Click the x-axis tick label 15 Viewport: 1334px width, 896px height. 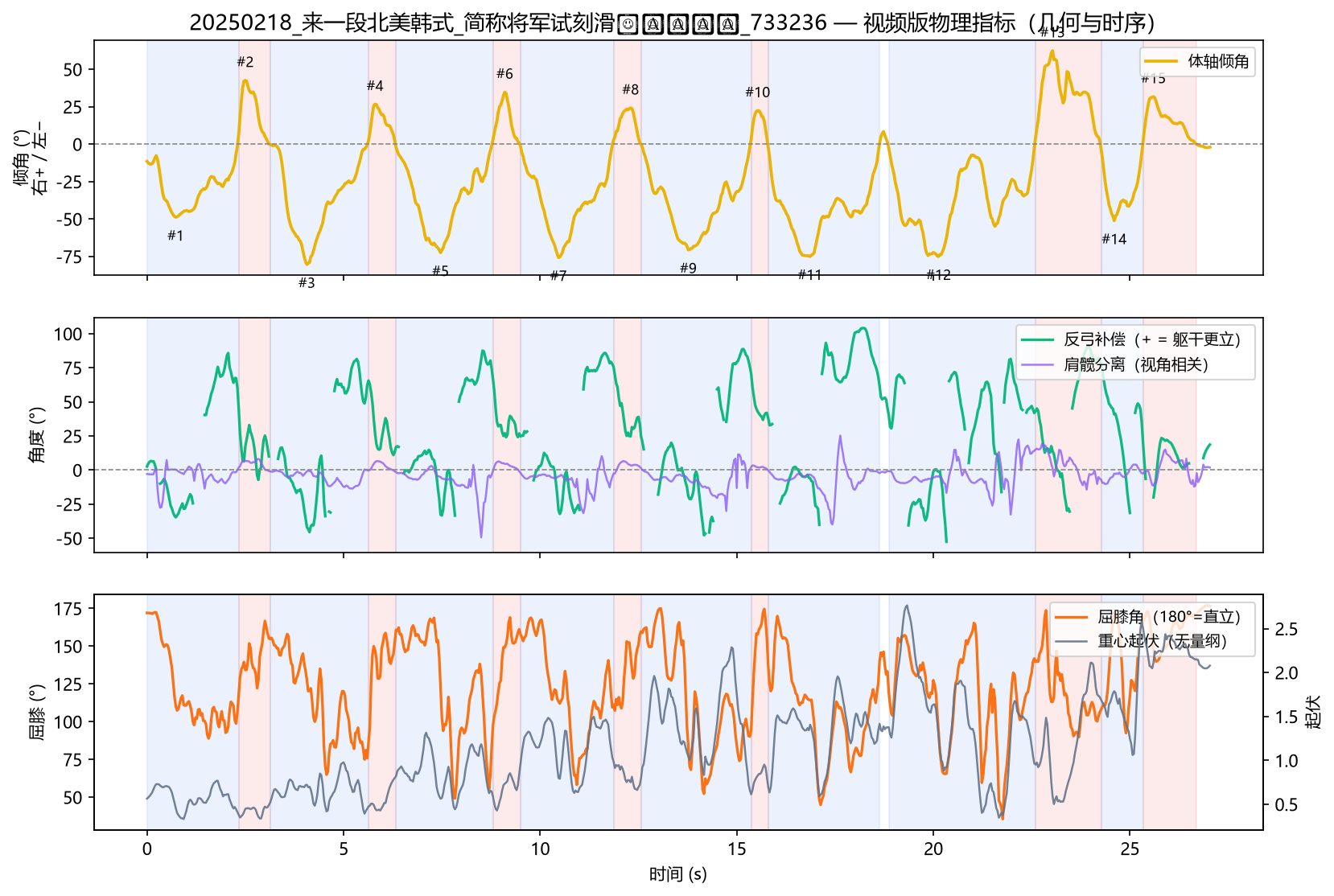pos(737,849)
